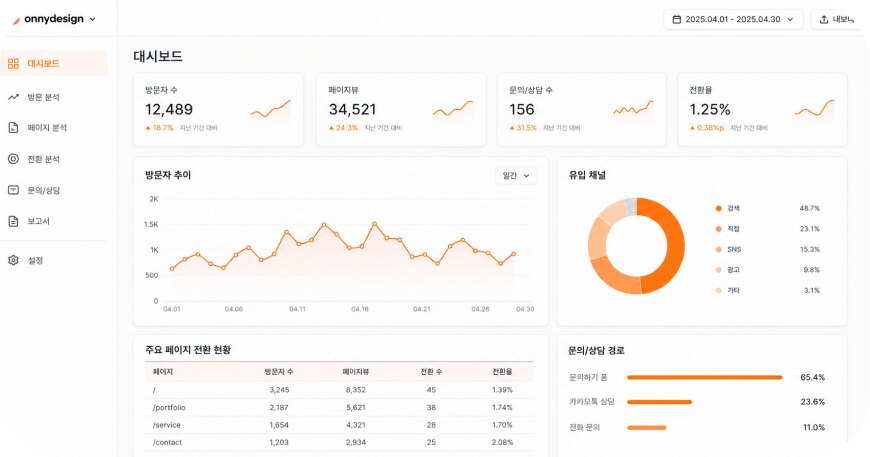Viewport: 870px width, 457px height.
Task: Click the 1.25% conversion rate value
Action: pos(710,110)
